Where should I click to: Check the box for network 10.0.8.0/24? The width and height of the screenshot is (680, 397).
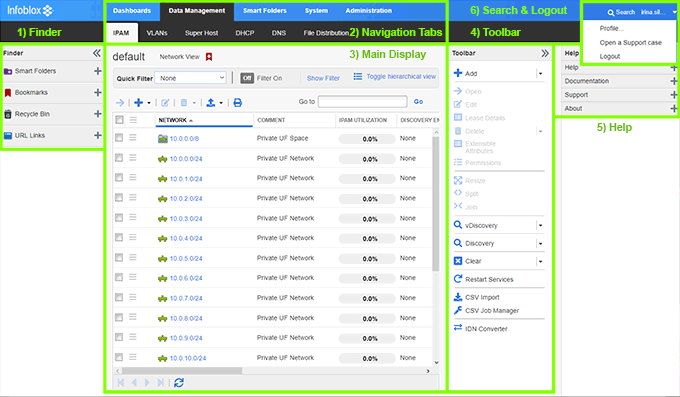coord(119,317)
